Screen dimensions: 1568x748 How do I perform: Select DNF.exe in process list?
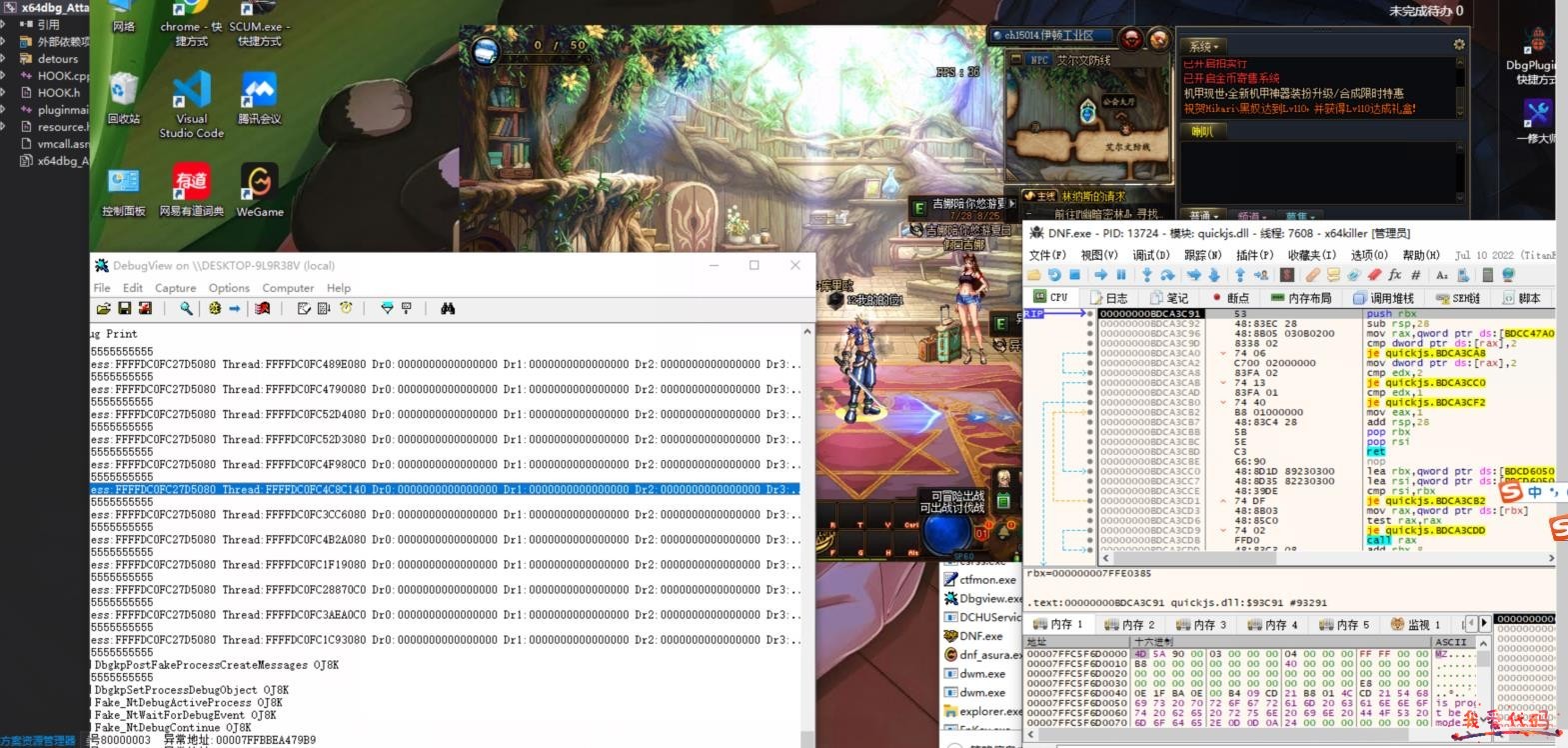980,636
